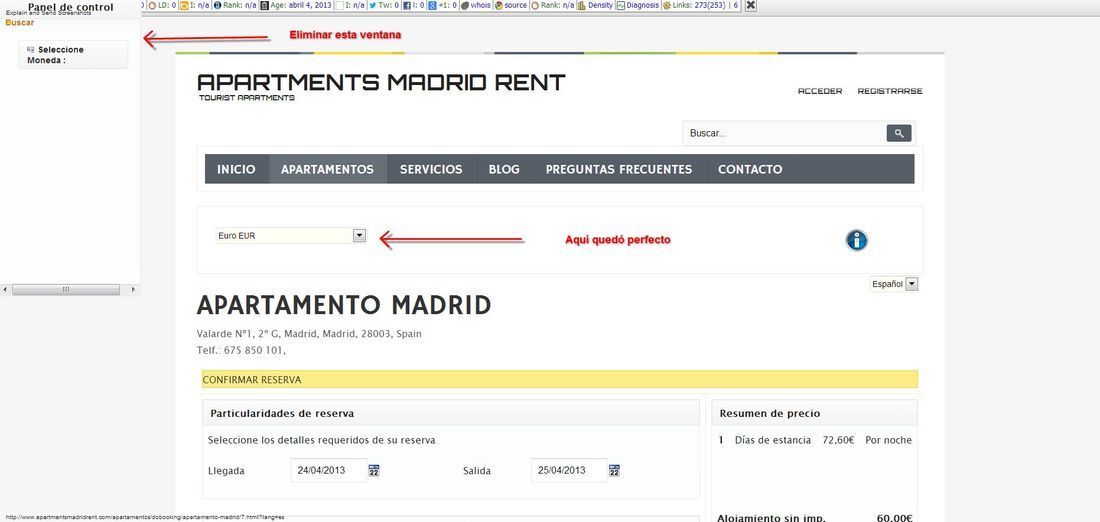This screenshot has height=522, width=1100.
Task: Click the Salida date field 25/04/2013
Action: coord(570,470)
